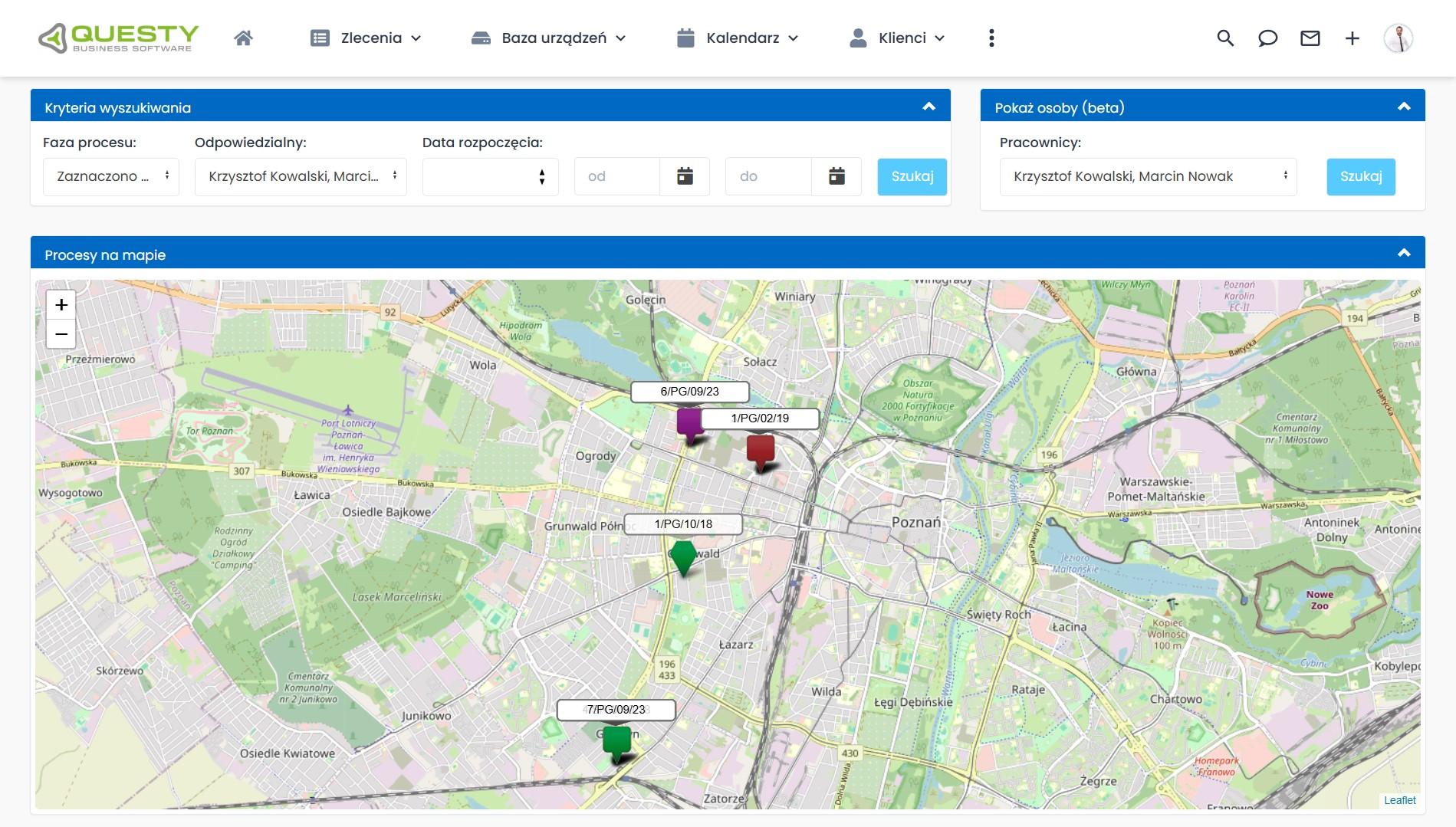The height and width of the screenshot is (827, 1456).
Task: Focus the 'do' date input field
Action: [x=768, y=176]
